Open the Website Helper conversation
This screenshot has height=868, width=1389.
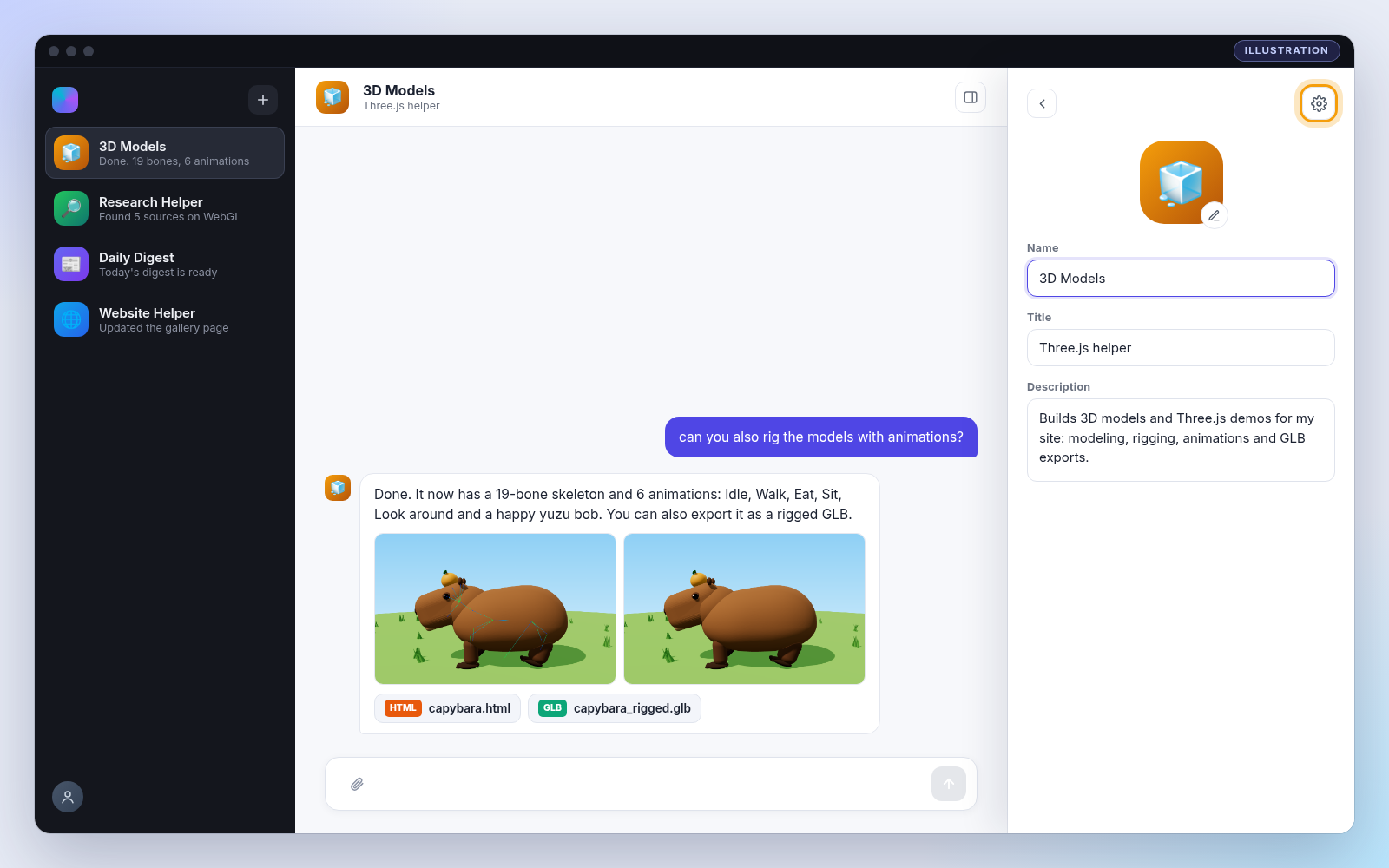[165, 319]
